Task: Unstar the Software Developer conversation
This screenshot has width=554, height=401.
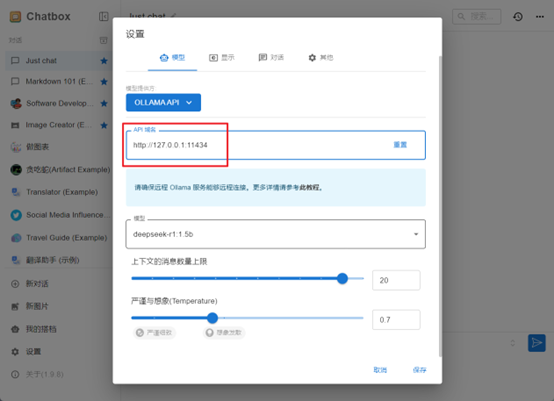Action: (x=104, y=104)
